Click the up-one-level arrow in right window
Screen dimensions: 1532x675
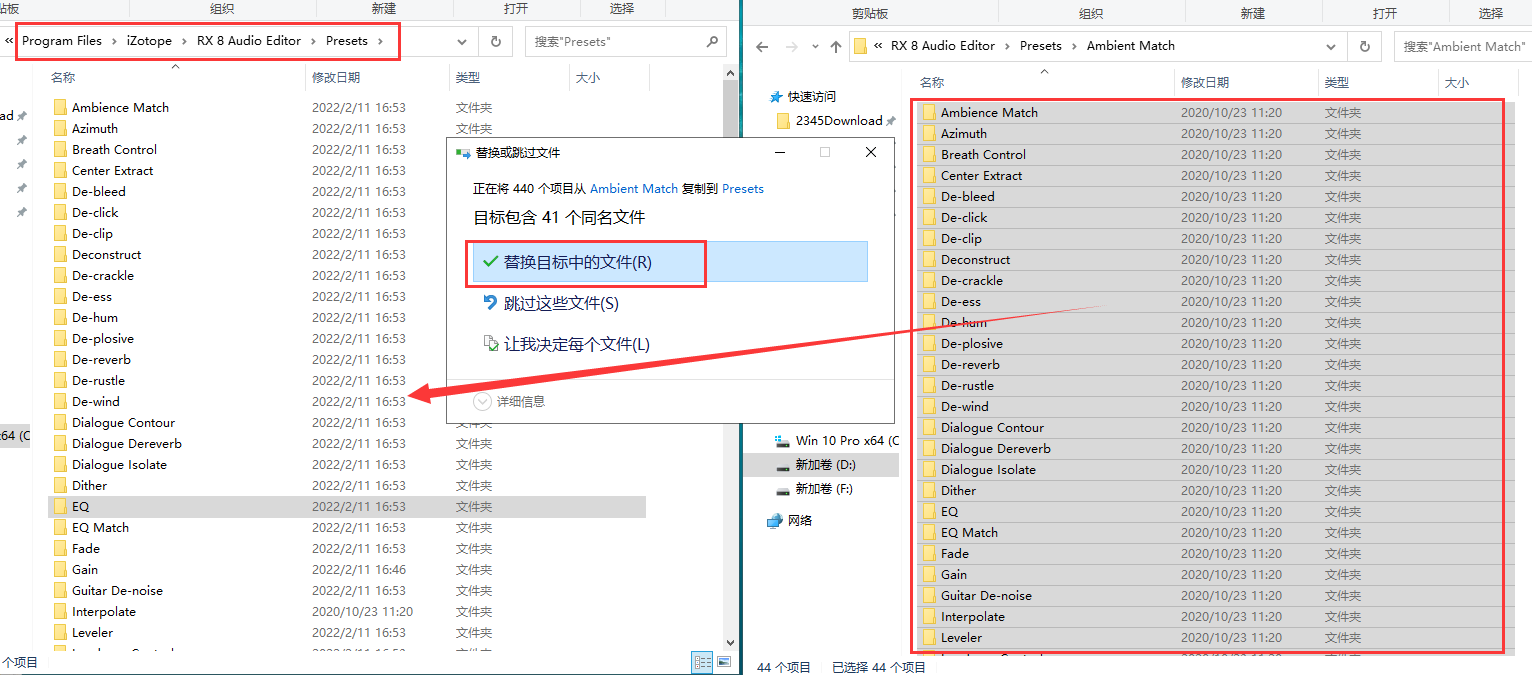click(x=836, y=46)
